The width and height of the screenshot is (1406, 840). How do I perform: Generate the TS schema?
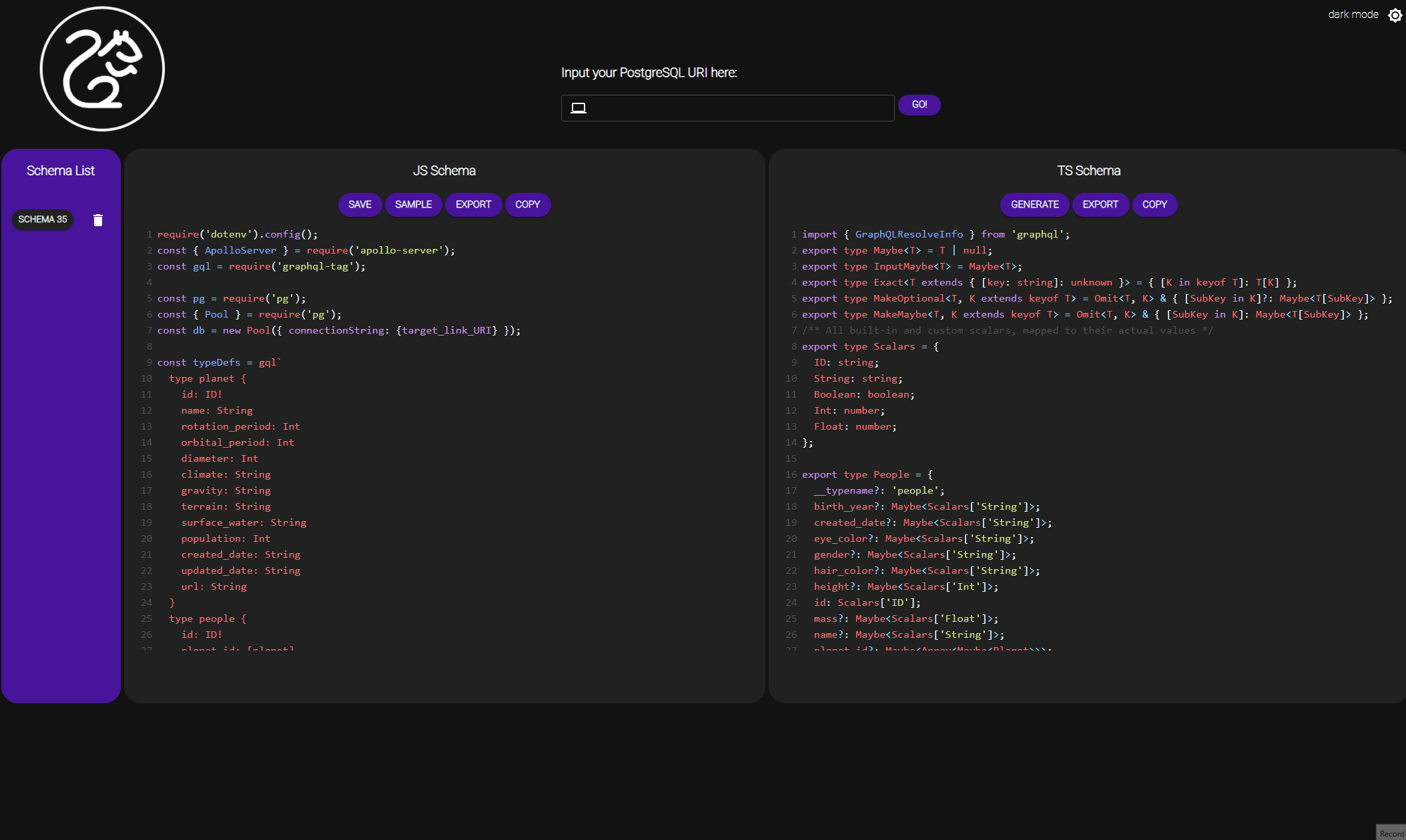pos(1034,205)
